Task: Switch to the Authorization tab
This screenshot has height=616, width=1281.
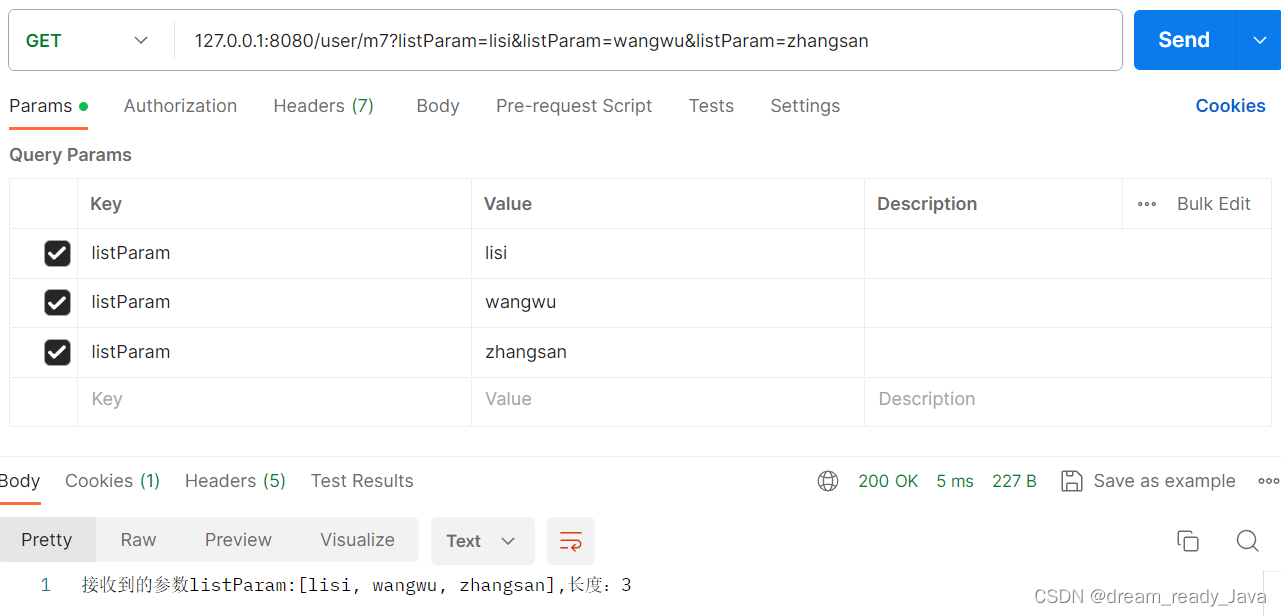Action: 180,106
